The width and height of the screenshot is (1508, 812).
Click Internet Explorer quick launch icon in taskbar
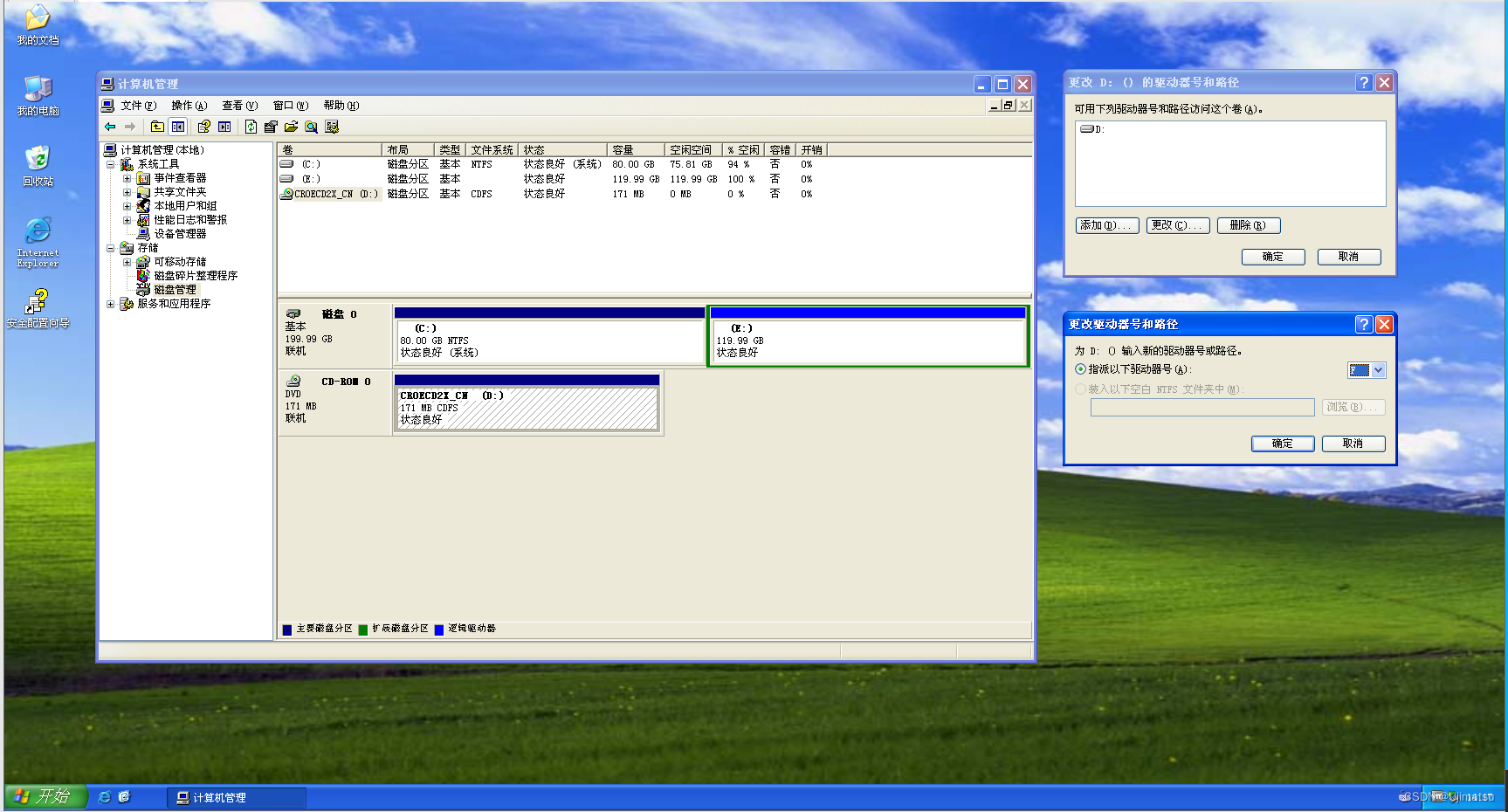[105, 797]
